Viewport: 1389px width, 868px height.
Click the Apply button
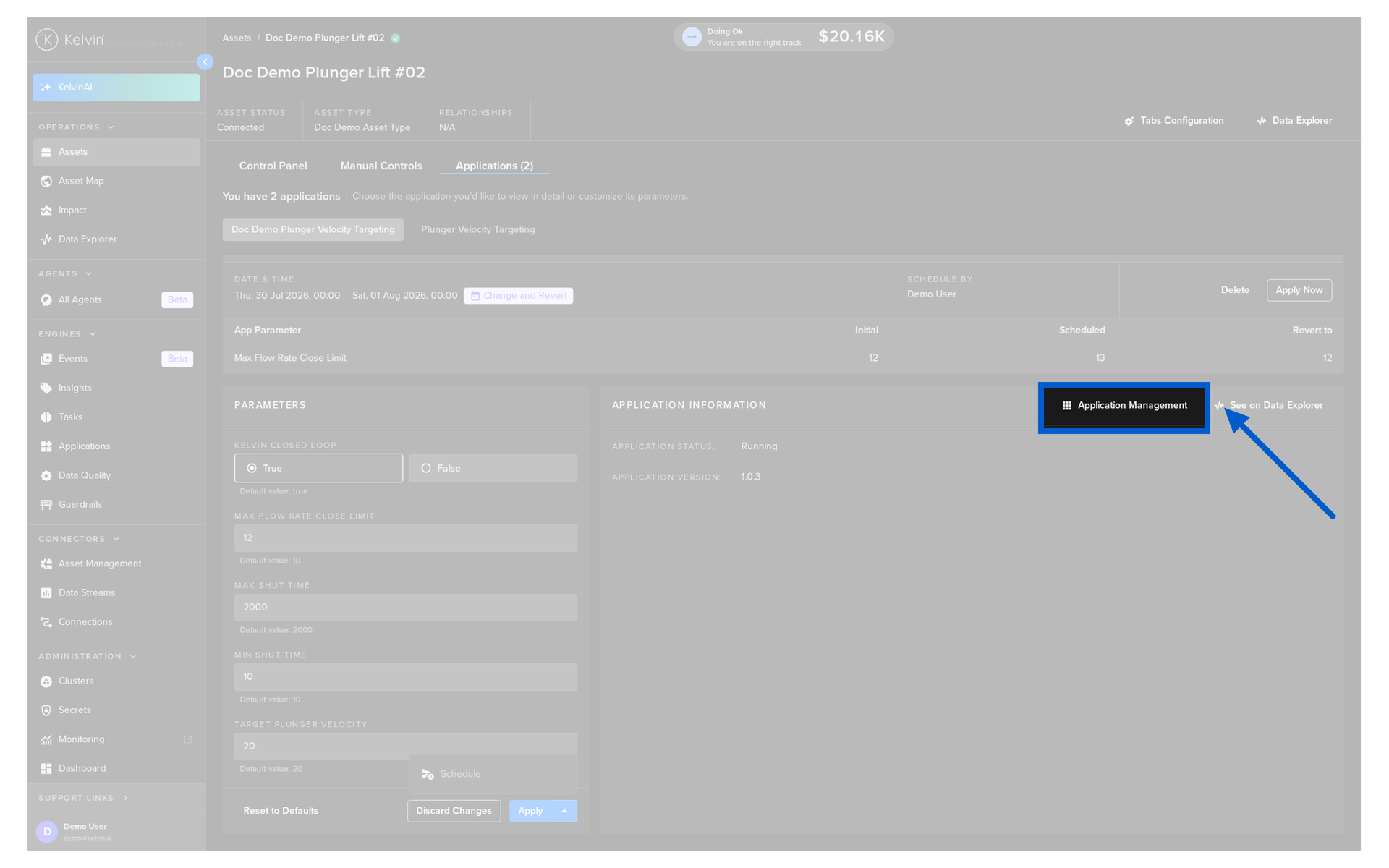click(x=530, y=811)
